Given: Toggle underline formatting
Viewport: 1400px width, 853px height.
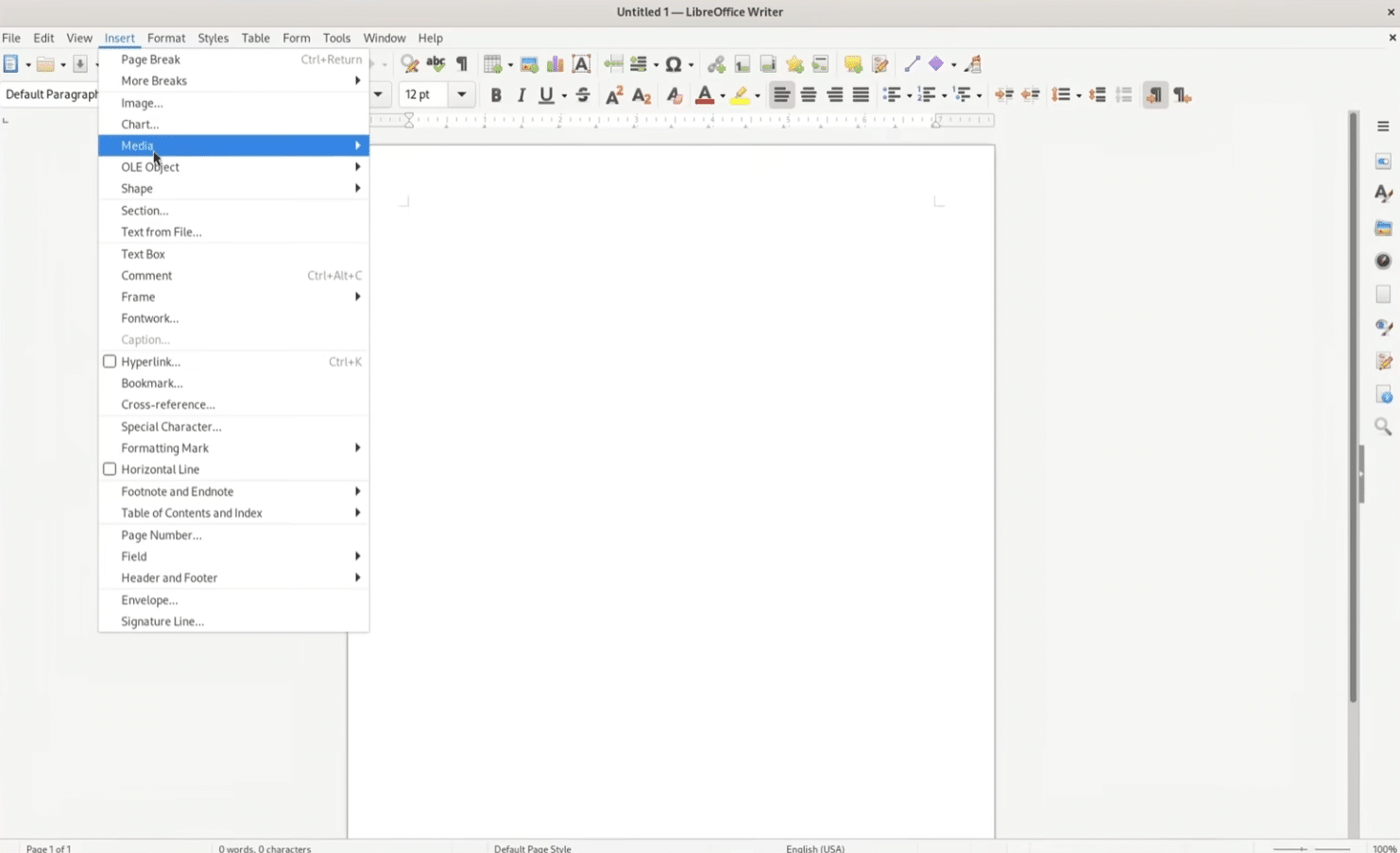Looking at the screenshot, I should 546,94.
